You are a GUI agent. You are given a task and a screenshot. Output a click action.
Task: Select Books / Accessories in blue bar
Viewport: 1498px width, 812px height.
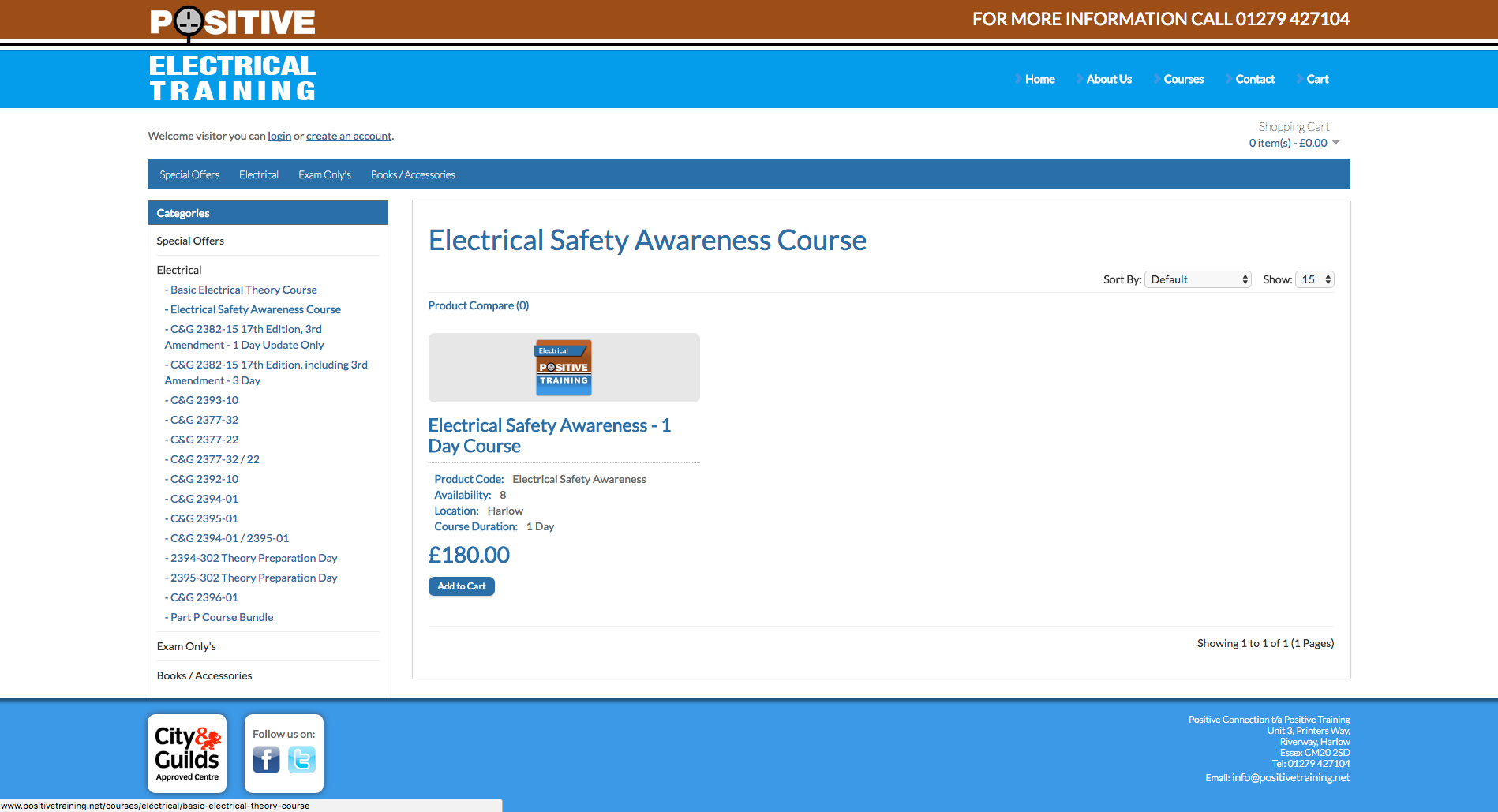point(413,174)
